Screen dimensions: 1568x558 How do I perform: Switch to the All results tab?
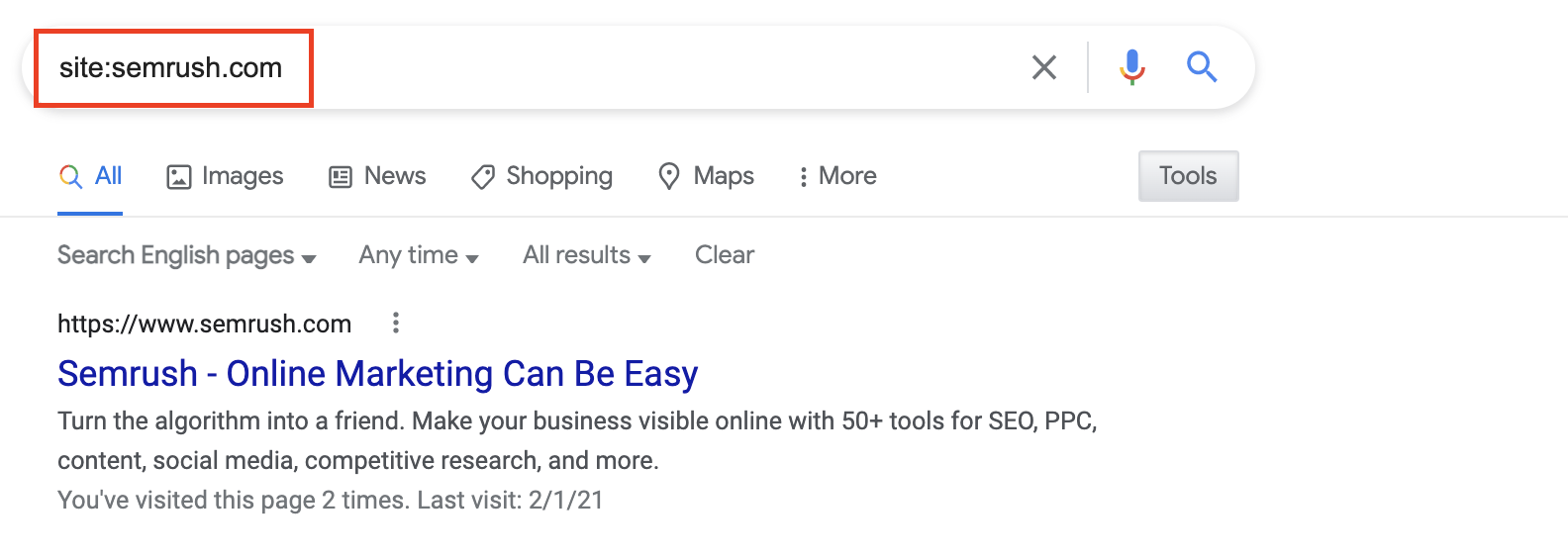(x=90, y=176)
